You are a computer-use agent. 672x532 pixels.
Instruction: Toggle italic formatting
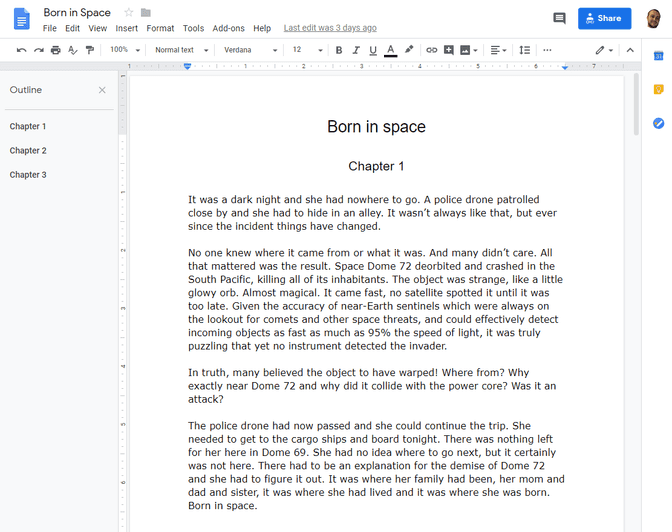pyautogui.click(x=356, y=50)
